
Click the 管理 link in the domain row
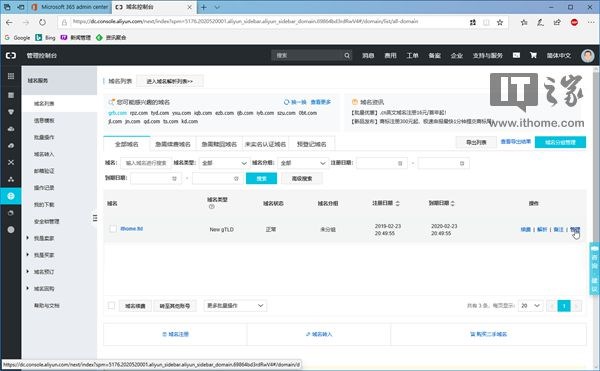(x=575, y=229)
